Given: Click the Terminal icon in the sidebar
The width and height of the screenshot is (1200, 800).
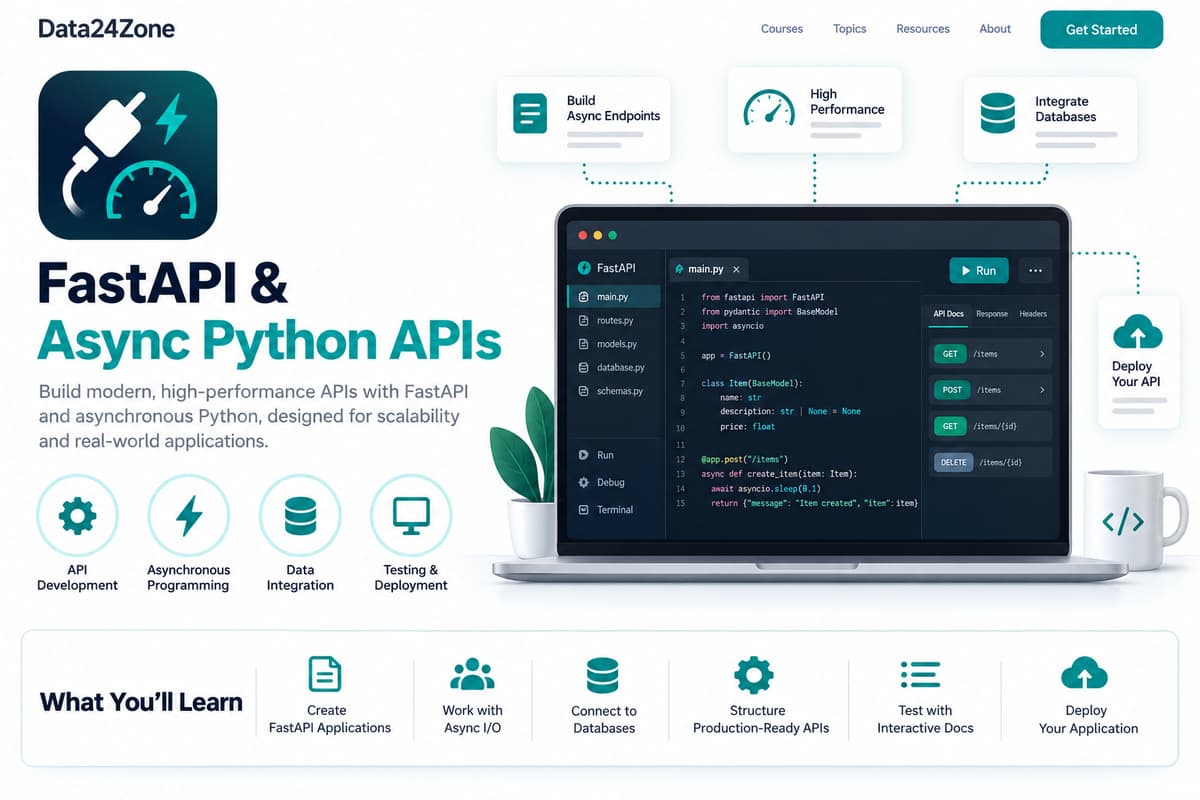Looking at the screenshot, I should [x=584, y=509].
